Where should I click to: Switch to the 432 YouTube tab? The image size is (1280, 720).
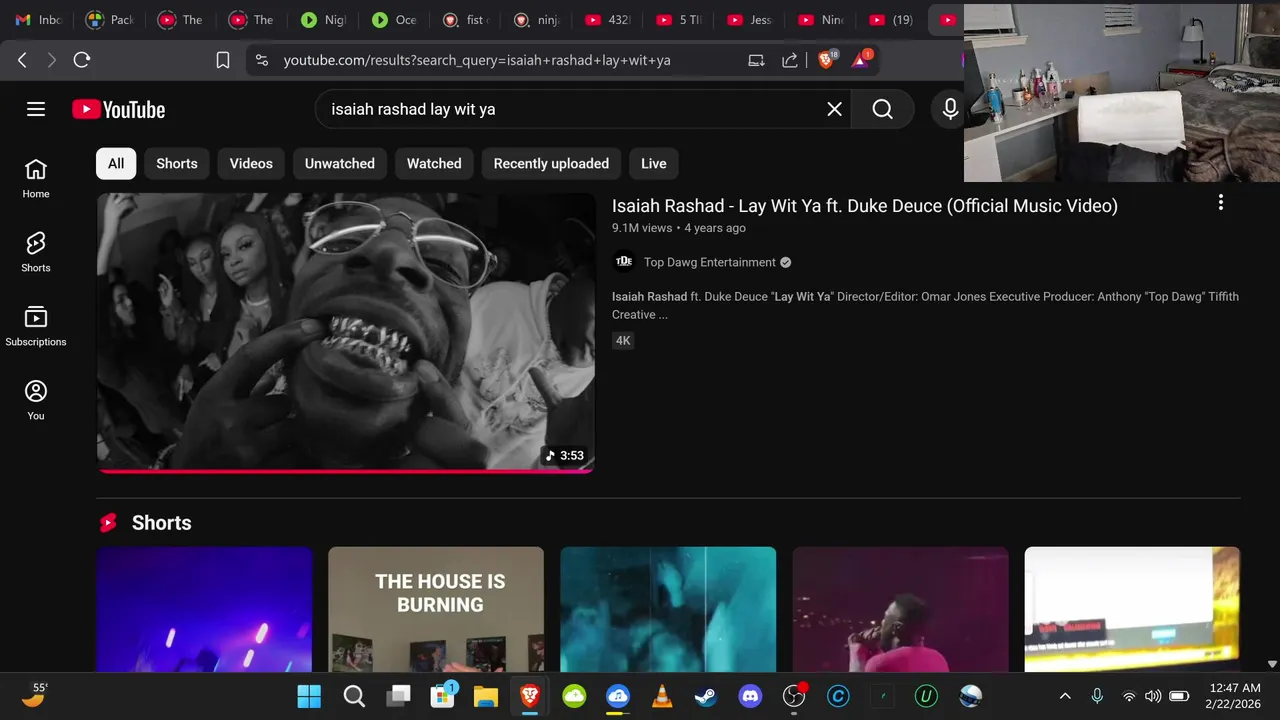tap(607, 20)
